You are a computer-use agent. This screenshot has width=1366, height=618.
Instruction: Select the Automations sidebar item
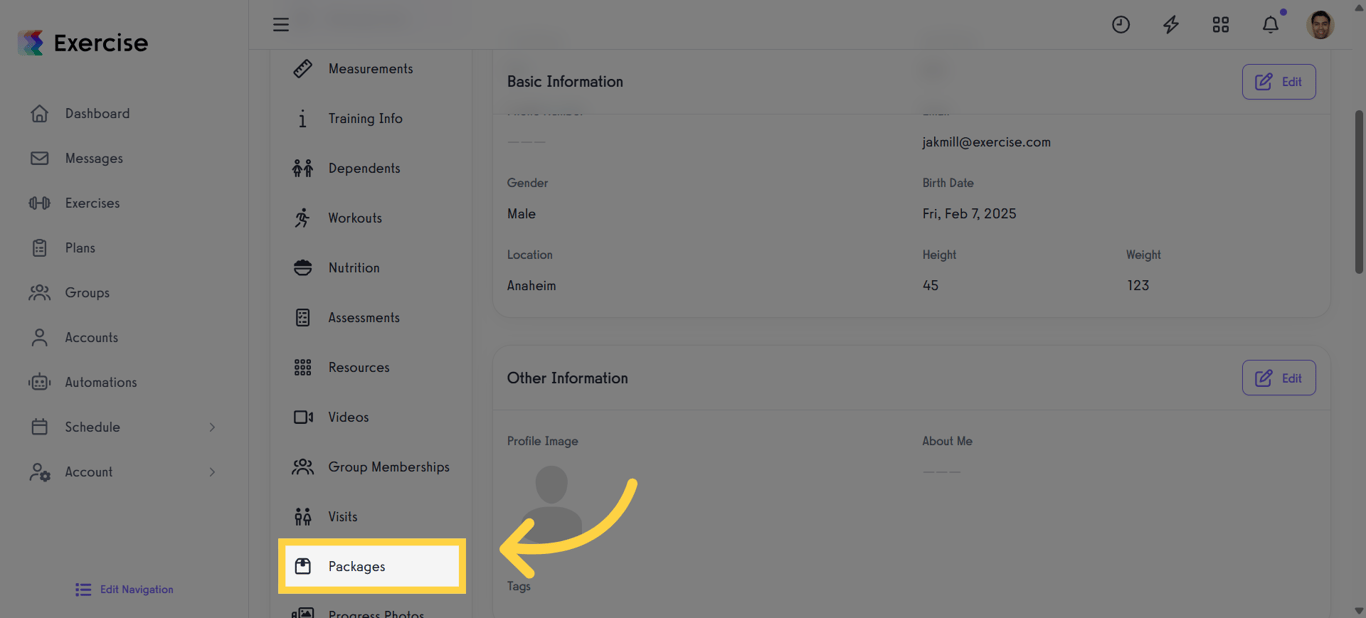click(100, 382)
